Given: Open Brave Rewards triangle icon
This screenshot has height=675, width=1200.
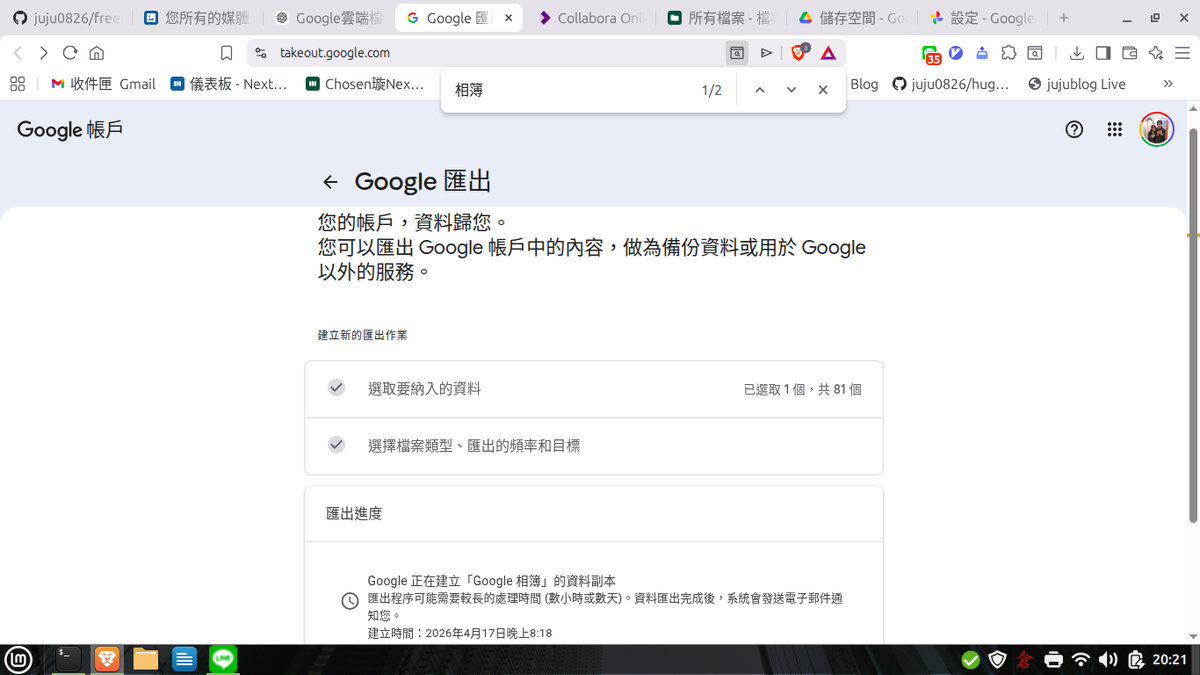Looking at the screenshot, I should [x=828, y=53].
